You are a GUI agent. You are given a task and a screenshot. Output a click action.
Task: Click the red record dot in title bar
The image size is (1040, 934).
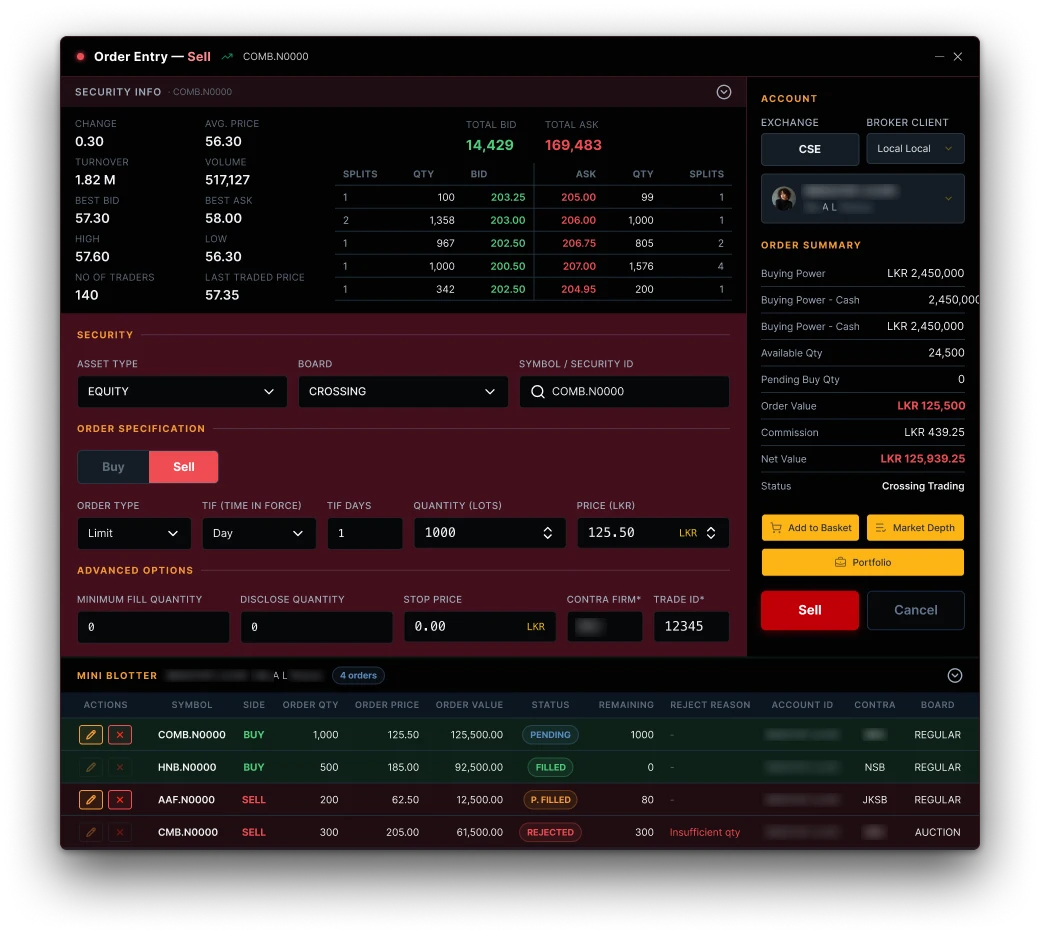80,56
